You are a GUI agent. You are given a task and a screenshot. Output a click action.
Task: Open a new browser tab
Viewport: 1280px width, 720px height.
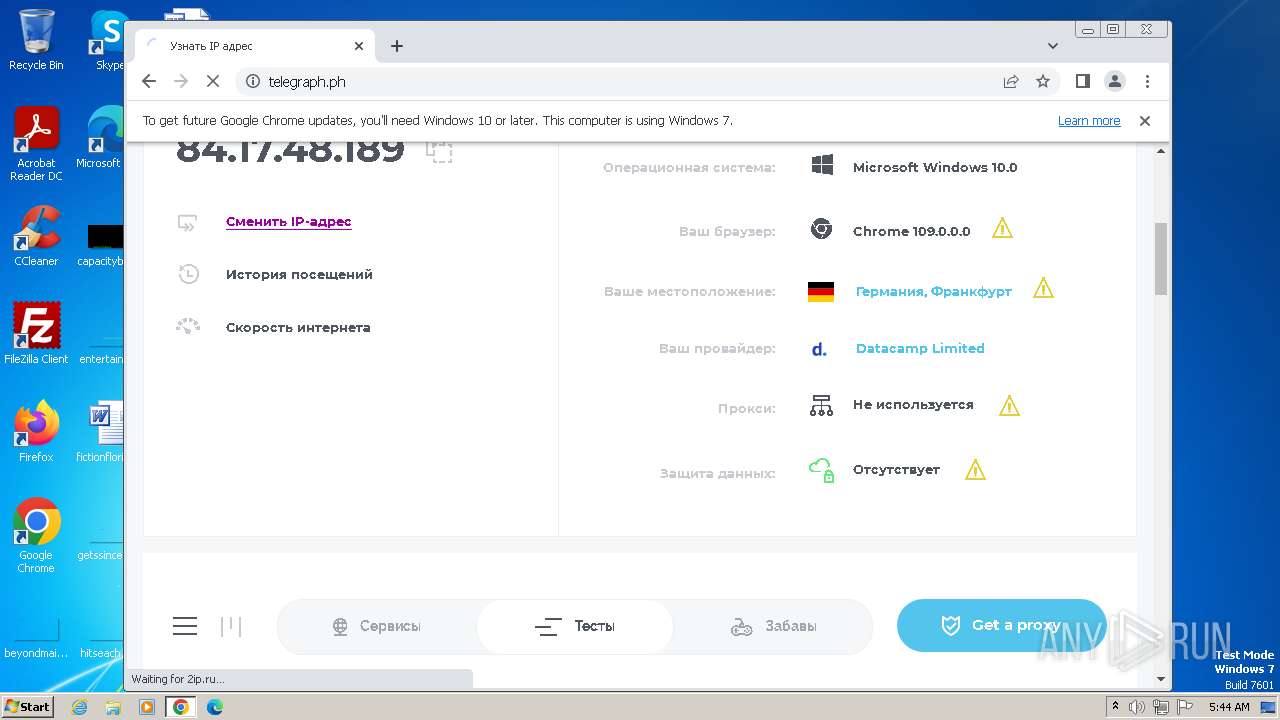pos(397,46)
